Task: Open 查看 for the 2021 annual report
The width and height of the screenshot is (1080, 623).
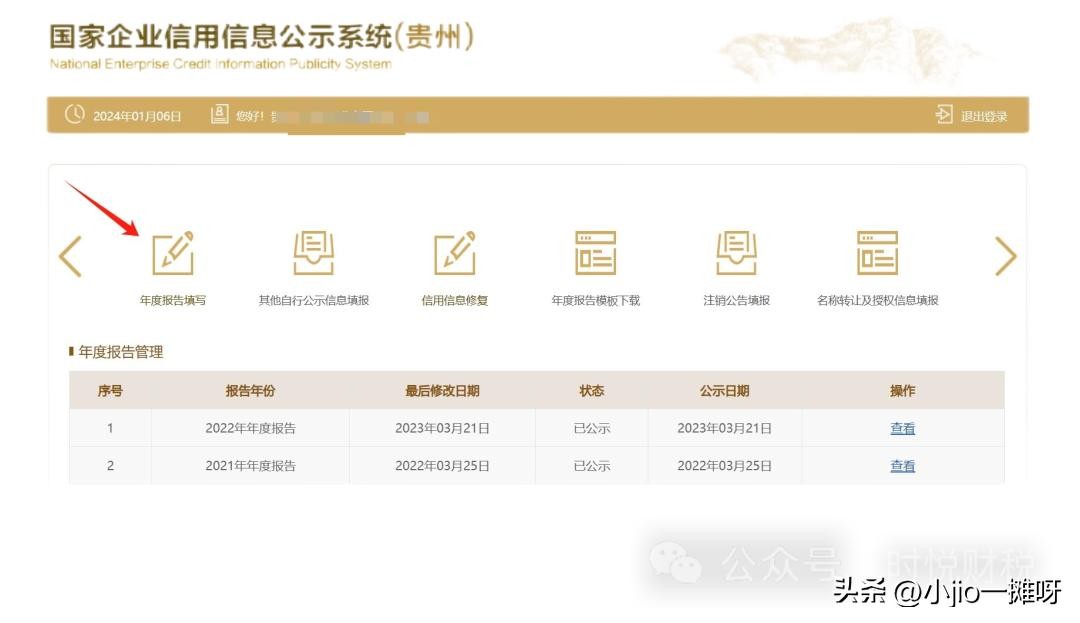Action: tap(902, 465)
